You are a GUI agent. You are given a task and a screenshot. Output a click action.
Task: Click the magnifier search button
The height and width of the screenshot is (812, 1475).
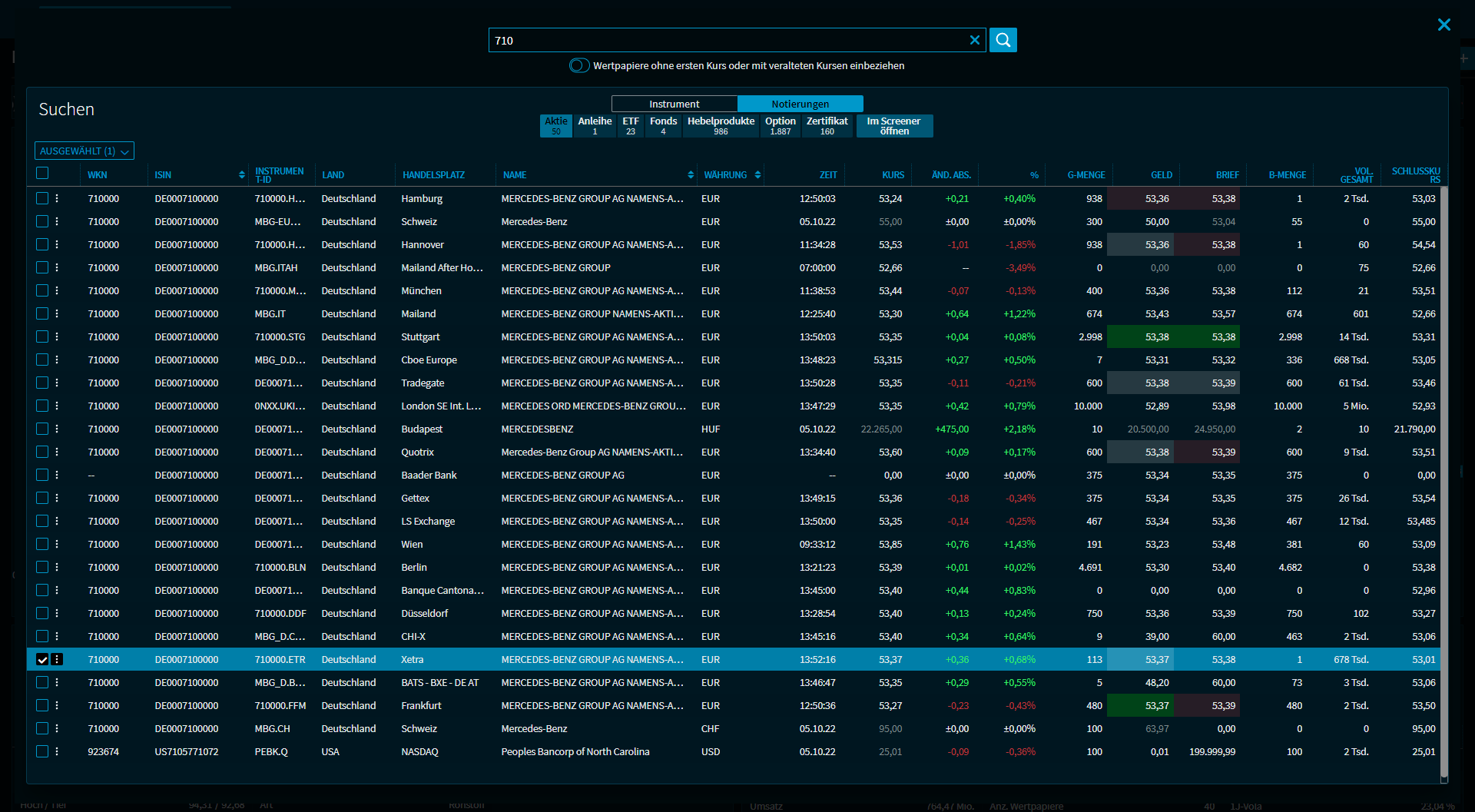[1003, 40]
